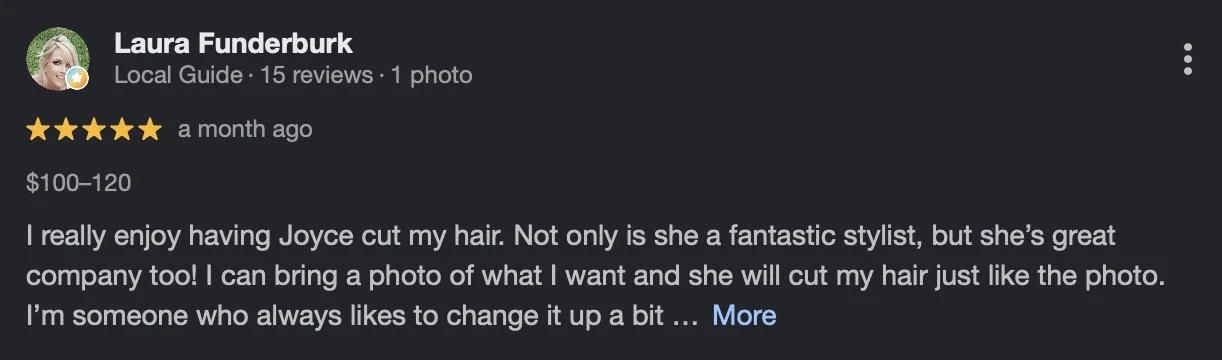The height and width of the screenshot is (360, 1222).
Task: Open the three-dot review options menu
Action: 1187,59
